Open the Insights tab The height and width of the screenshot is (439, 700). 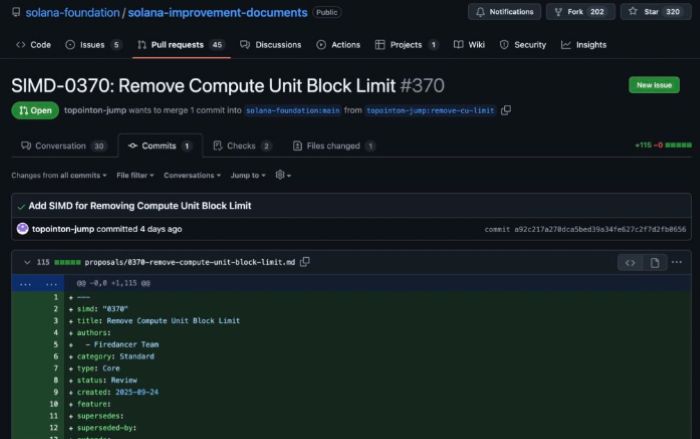pos(584,45)
